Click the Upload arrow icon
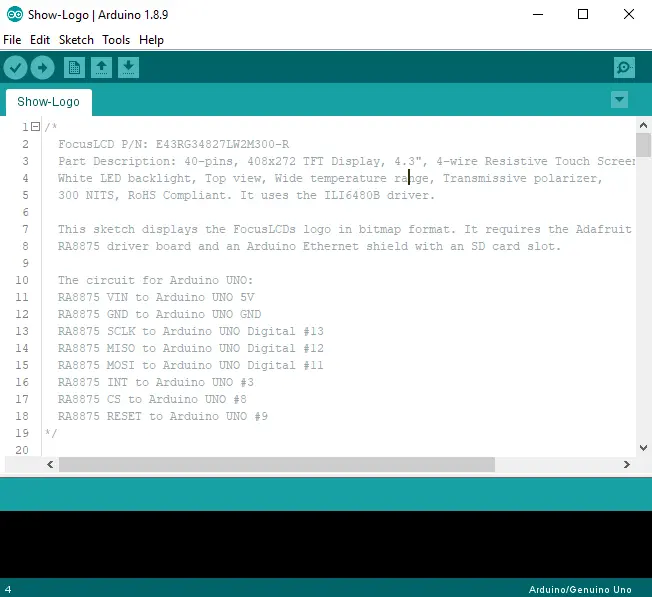 [x=42, y=67]
